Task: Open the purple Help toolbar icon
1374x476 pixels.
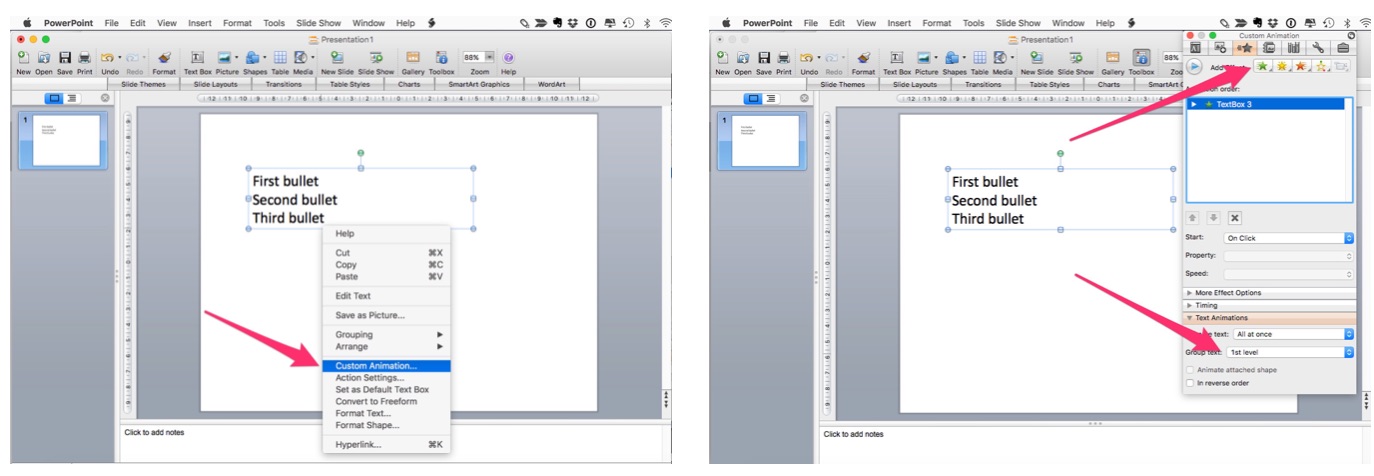Action: click(x=508, y=58)
